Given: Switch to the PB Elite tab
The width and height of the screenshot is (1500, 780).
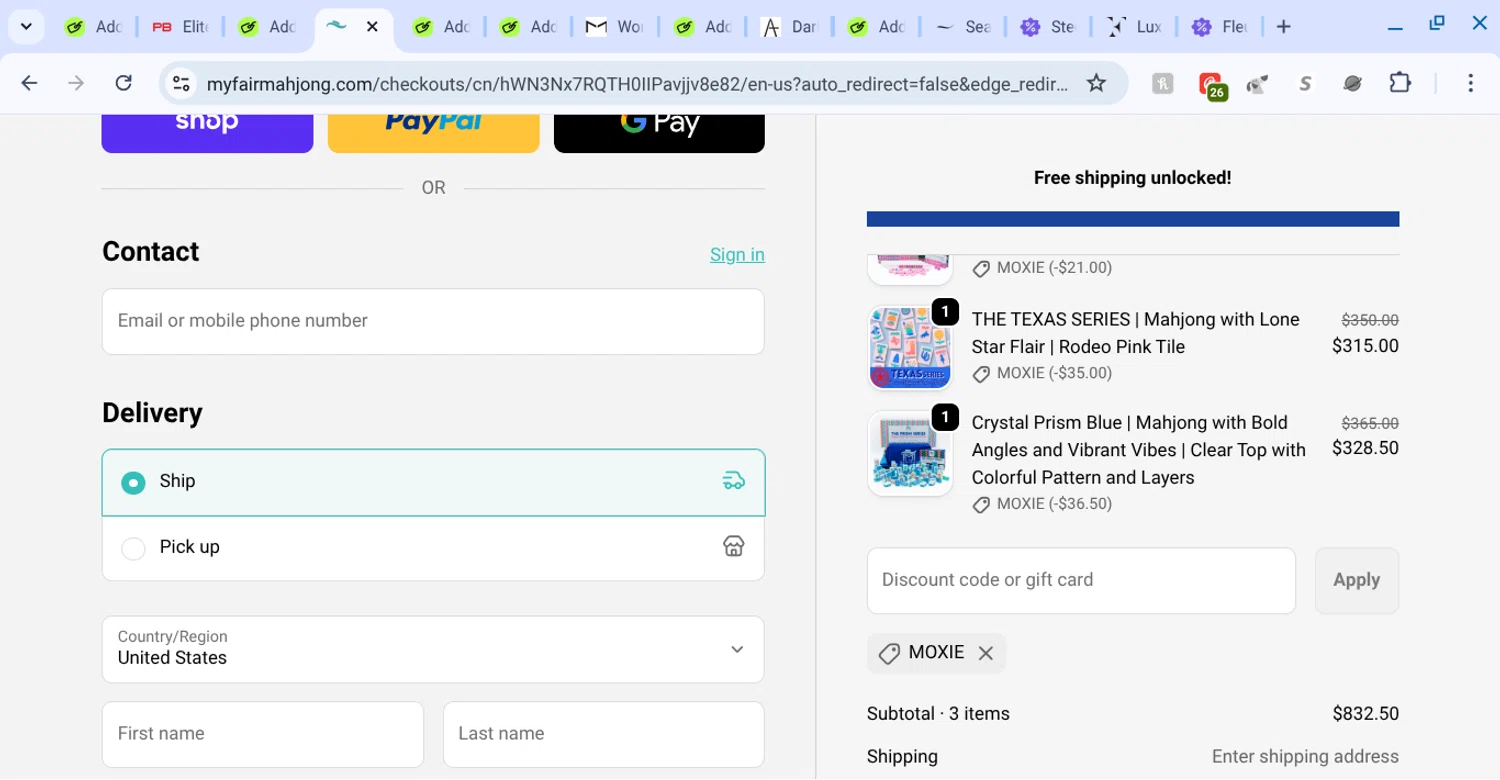Looking at the screenshot, I should coord(181,27).
